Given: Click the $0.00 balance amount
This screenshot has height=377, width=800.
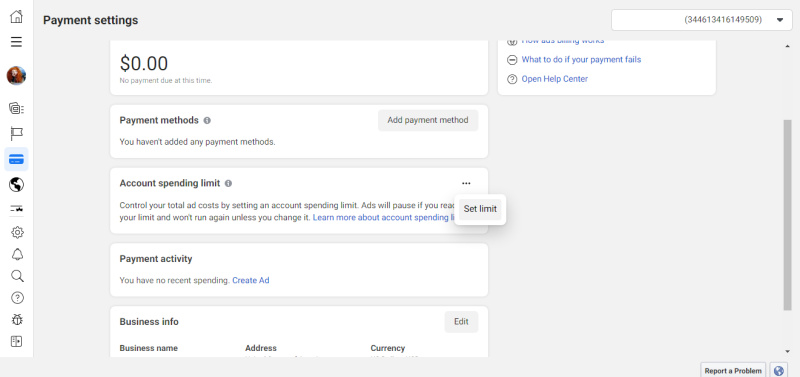Looking at the screenshot, I should point(144,64).
